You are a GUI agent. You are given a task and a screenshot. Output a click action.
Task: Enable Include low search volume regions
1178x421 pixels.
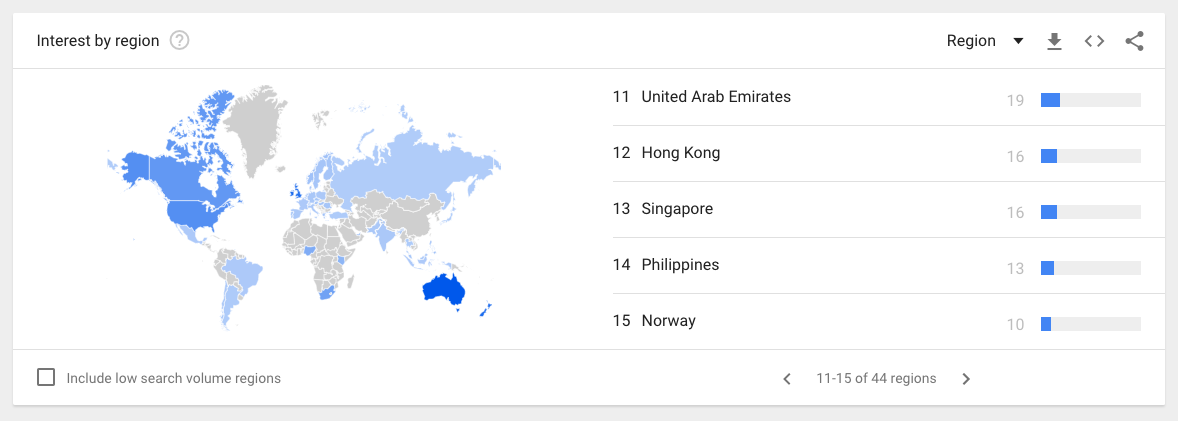point(46,378)
